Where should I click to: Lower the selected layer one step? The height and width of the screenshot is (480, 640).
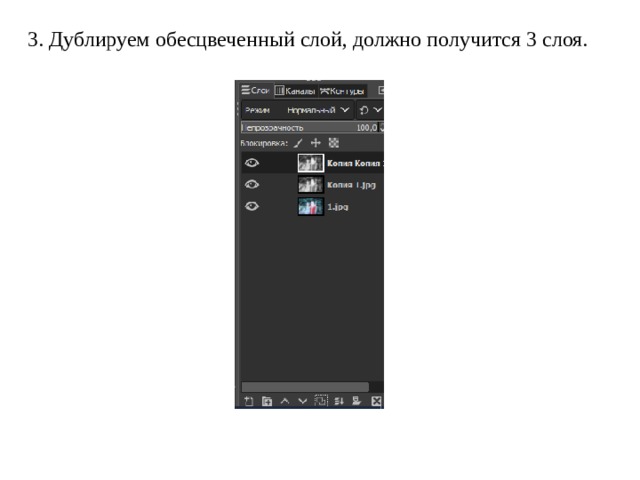click(x=302, y=401)
